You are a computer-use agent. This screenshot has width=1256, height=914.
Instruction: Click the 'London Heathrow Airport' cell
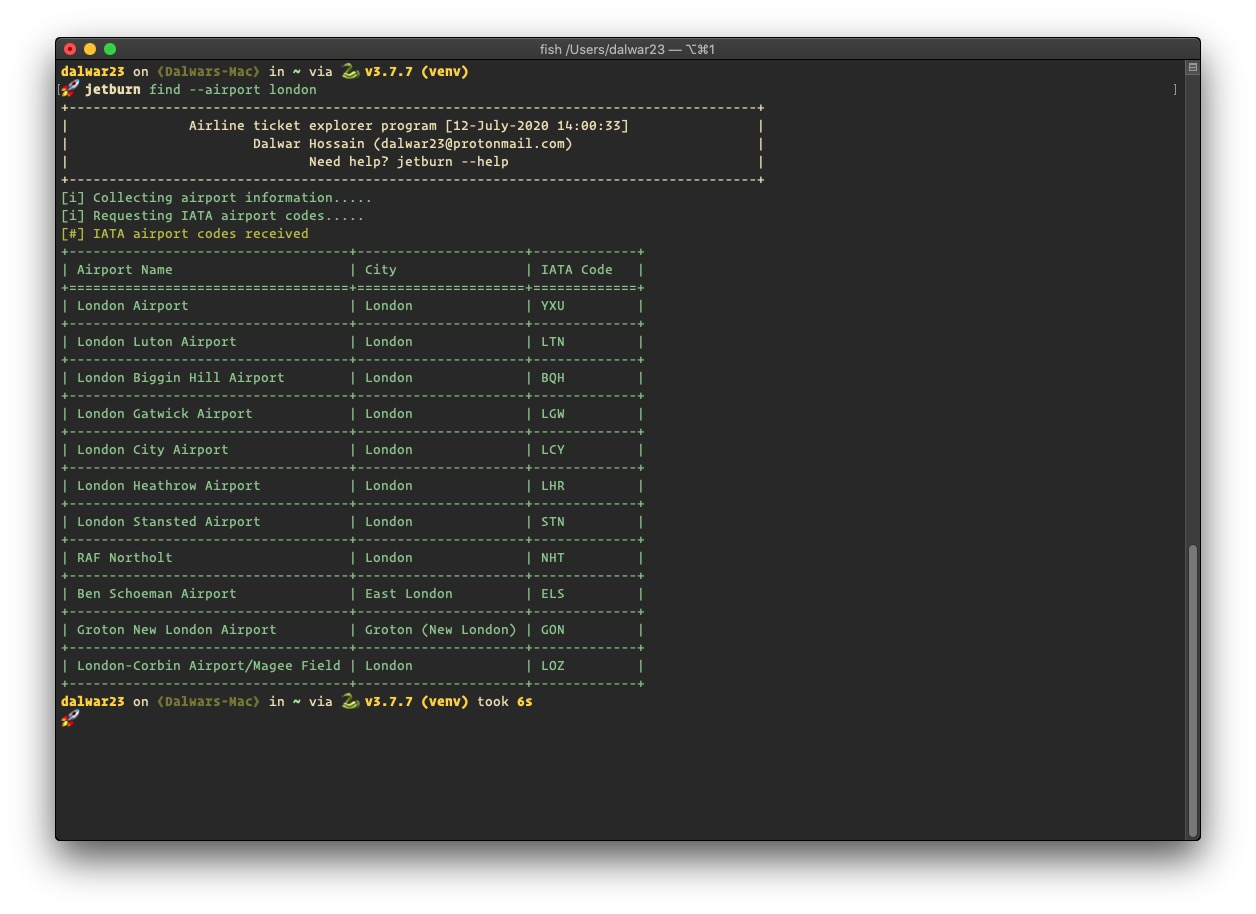(x=169, y=485)
